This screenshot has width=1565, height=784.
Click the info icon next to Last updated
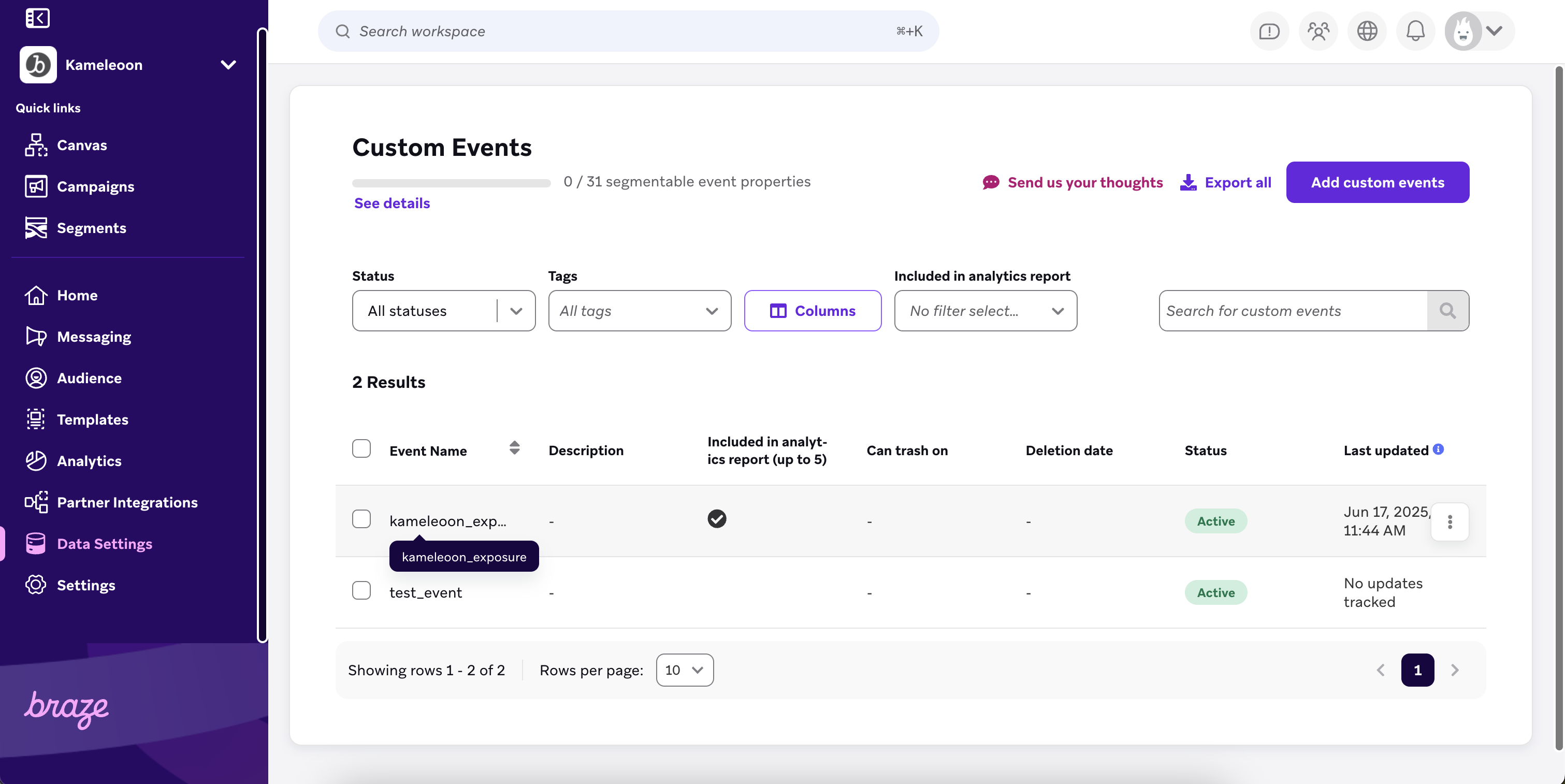coord(1438,449)
